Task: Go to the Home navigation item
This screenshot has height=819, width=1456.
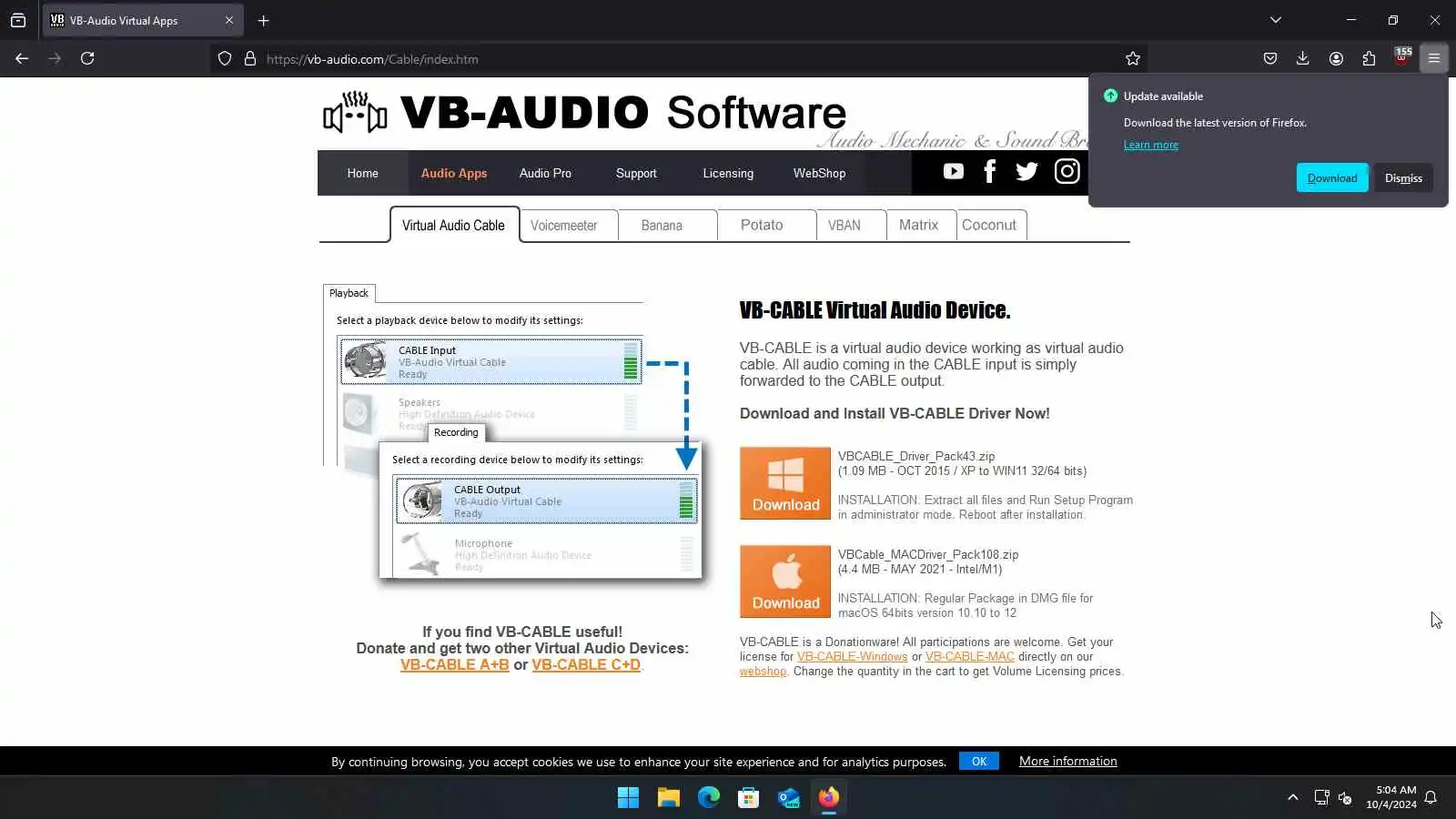Action: coord(362,173)
